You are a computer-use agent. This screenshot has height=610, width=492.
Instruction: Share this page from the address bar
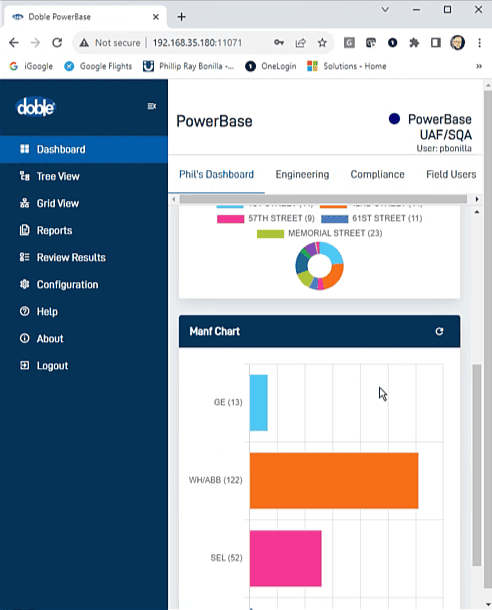tap(300, 43)
